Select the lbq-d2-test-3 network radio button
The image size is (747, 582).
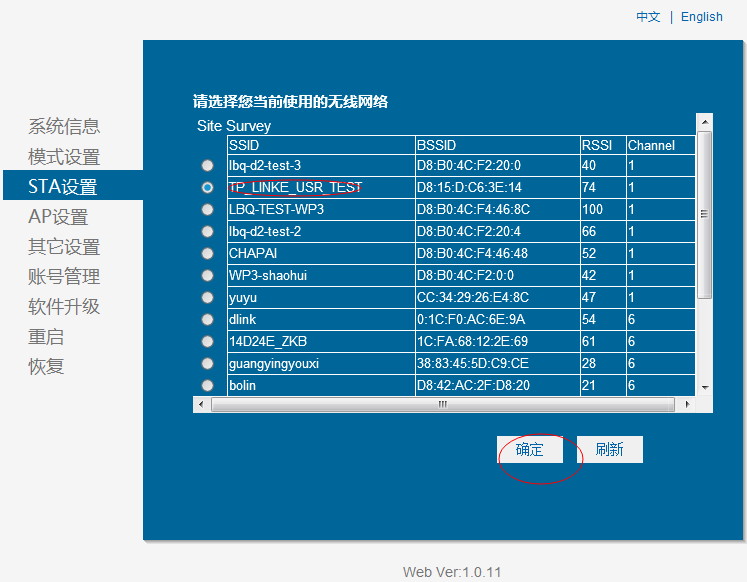tap(207, 165)
